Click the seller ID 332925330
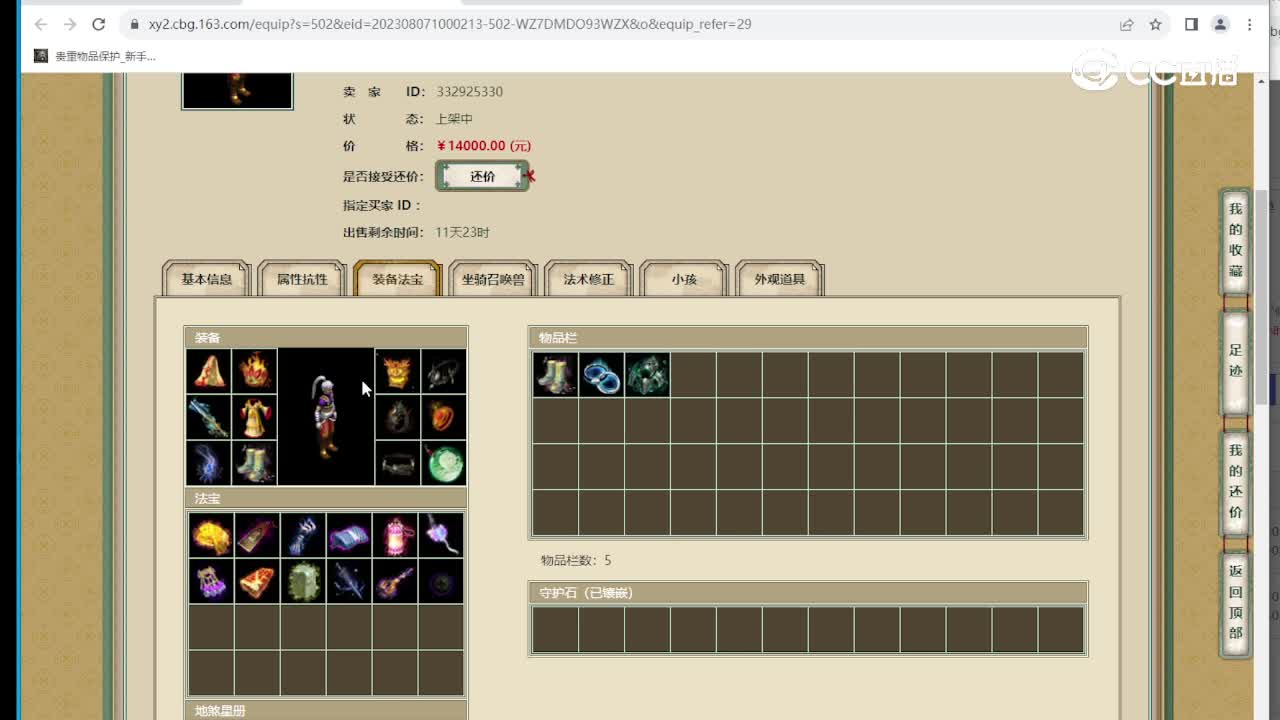 pyautogui.click(x=469, y=92)
